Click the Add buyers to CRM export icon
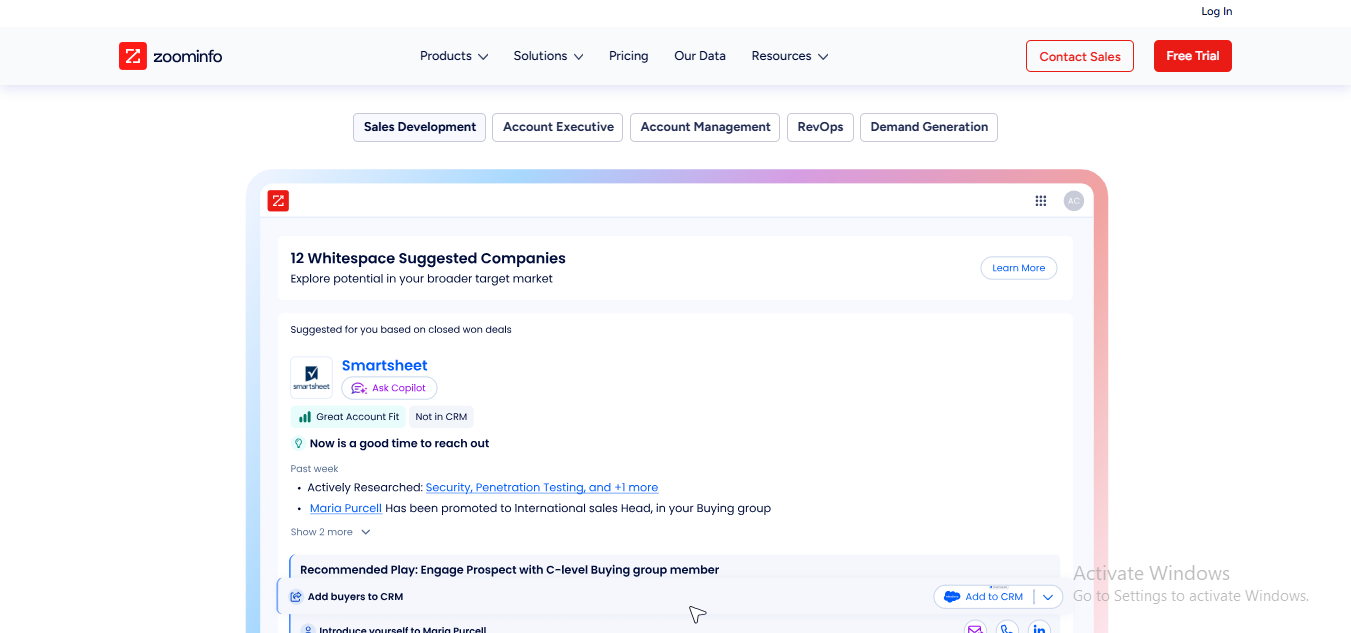This screenshot has width=1351, height=633. point(296,597)
